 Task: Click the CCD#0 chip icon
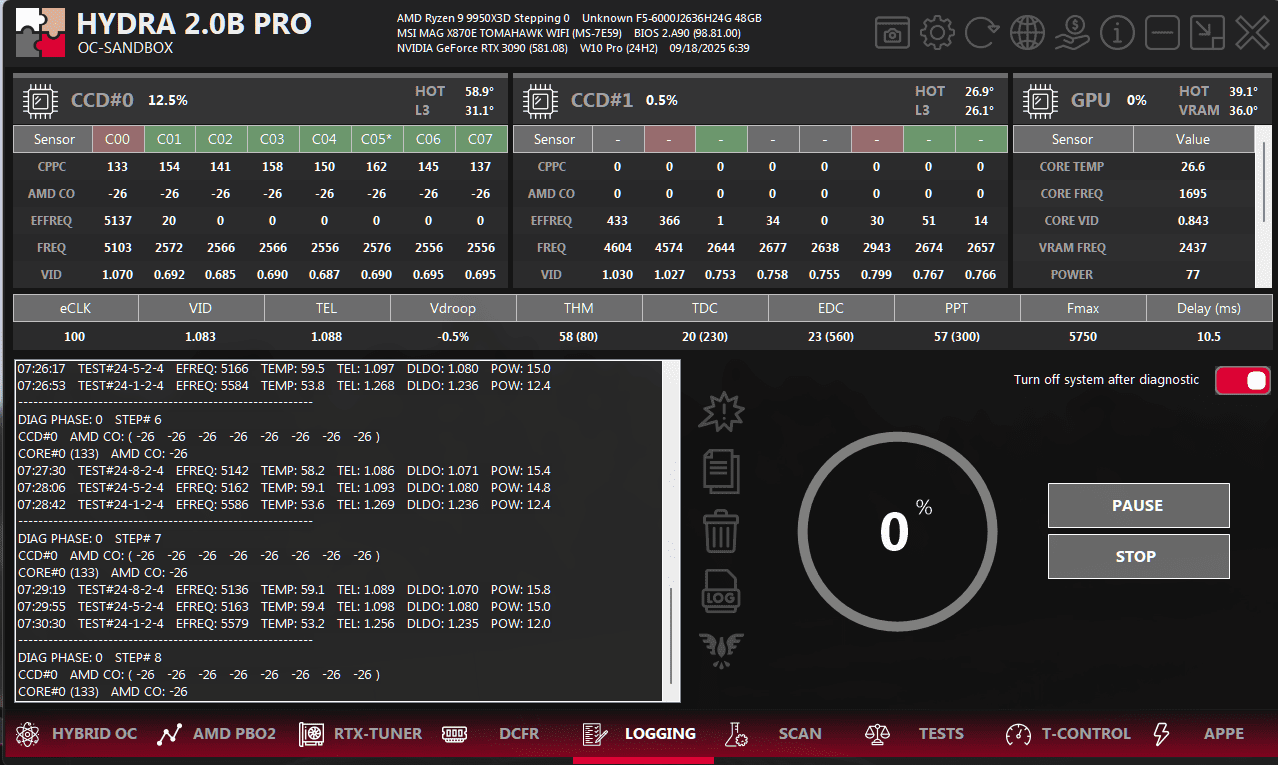[x=40, y=100]
